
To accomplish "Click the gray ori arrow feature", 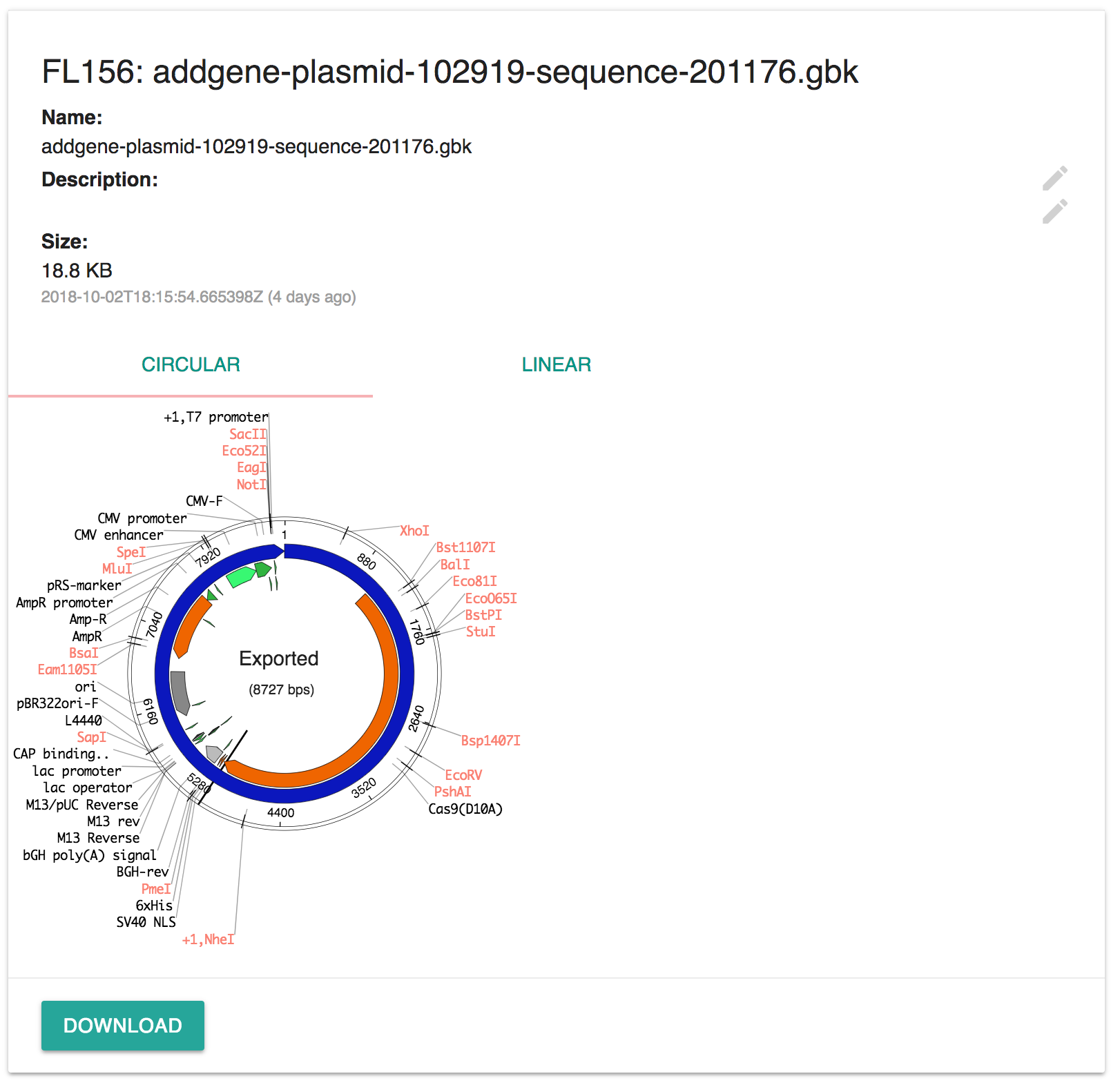I will 180,692.
